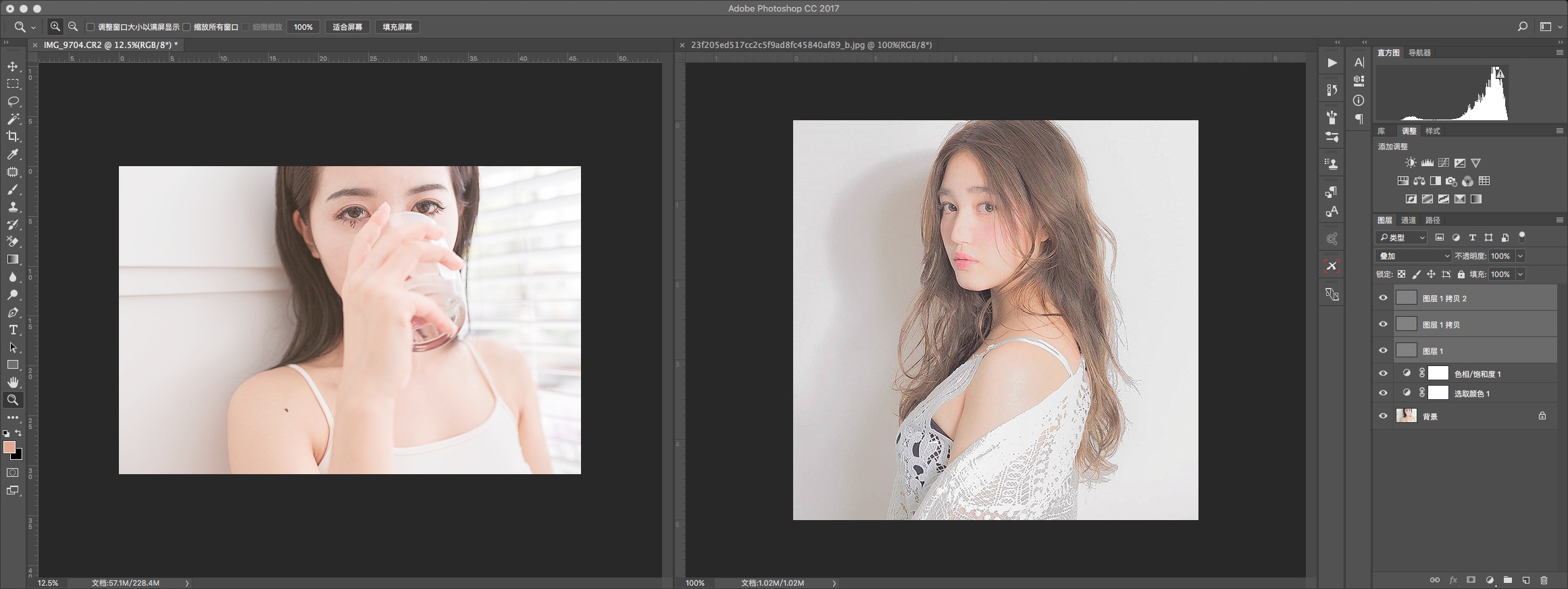Open the Info panel icon
1568x589 pixels.
(1359, 100)
